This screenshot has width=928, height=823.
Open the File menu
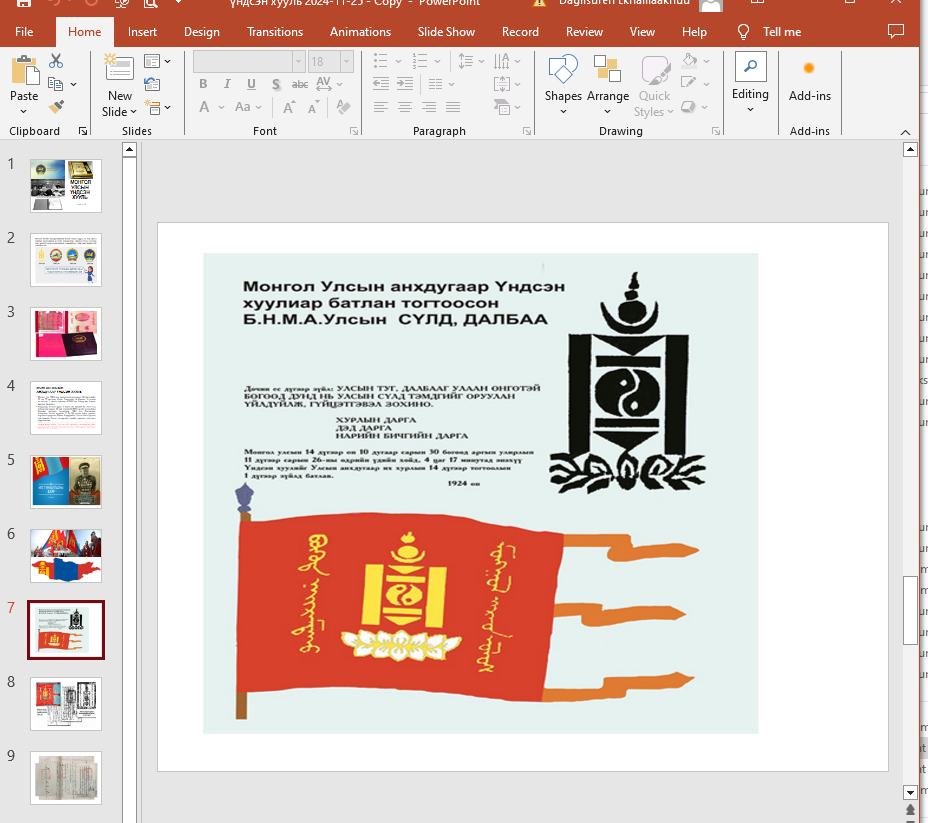click(24, 32)
